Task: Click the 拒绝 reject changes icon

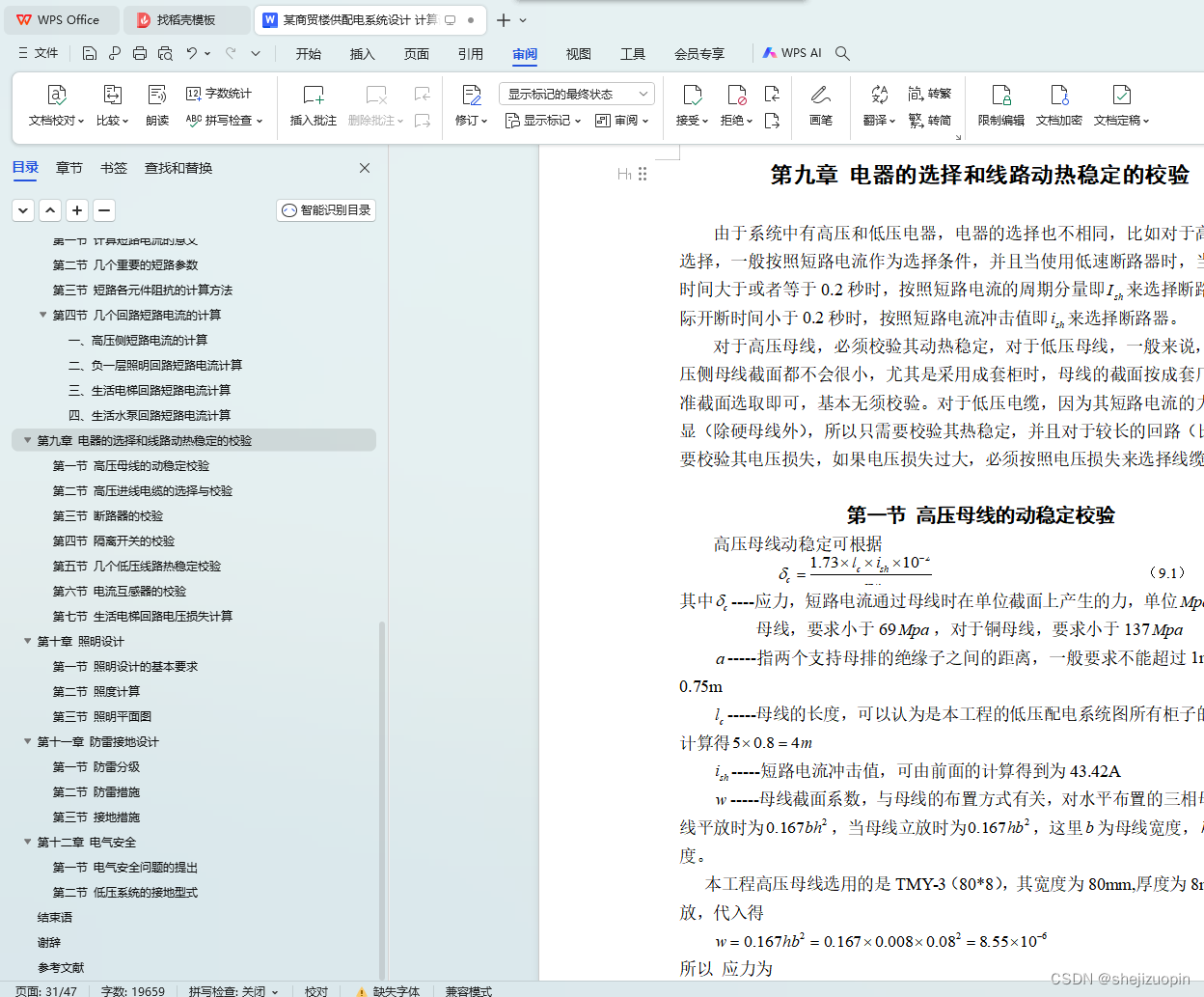Action: pos(736,95)
